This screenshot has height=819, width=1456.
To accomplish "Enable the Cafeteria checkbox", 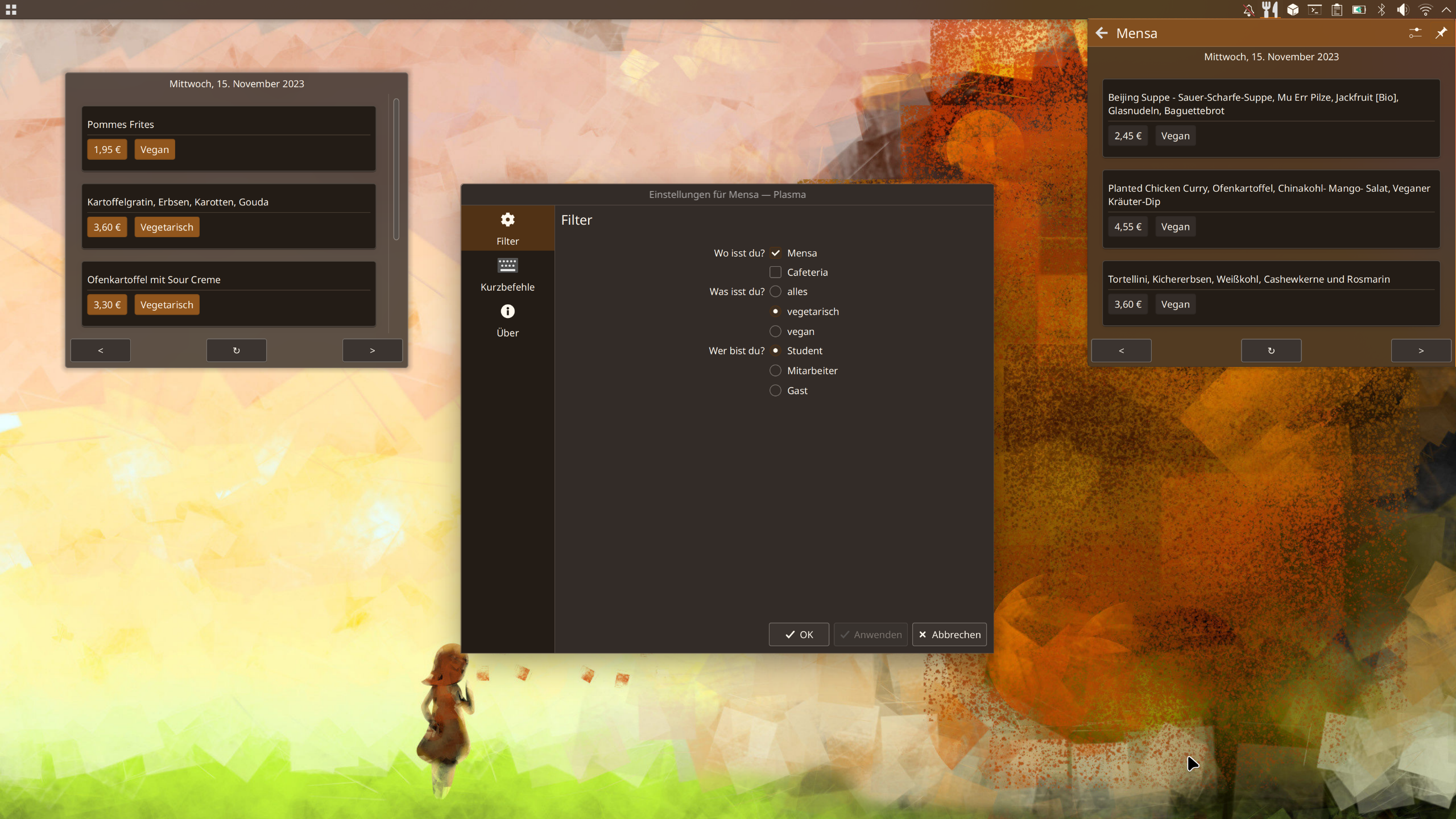I will pos(775,272).
